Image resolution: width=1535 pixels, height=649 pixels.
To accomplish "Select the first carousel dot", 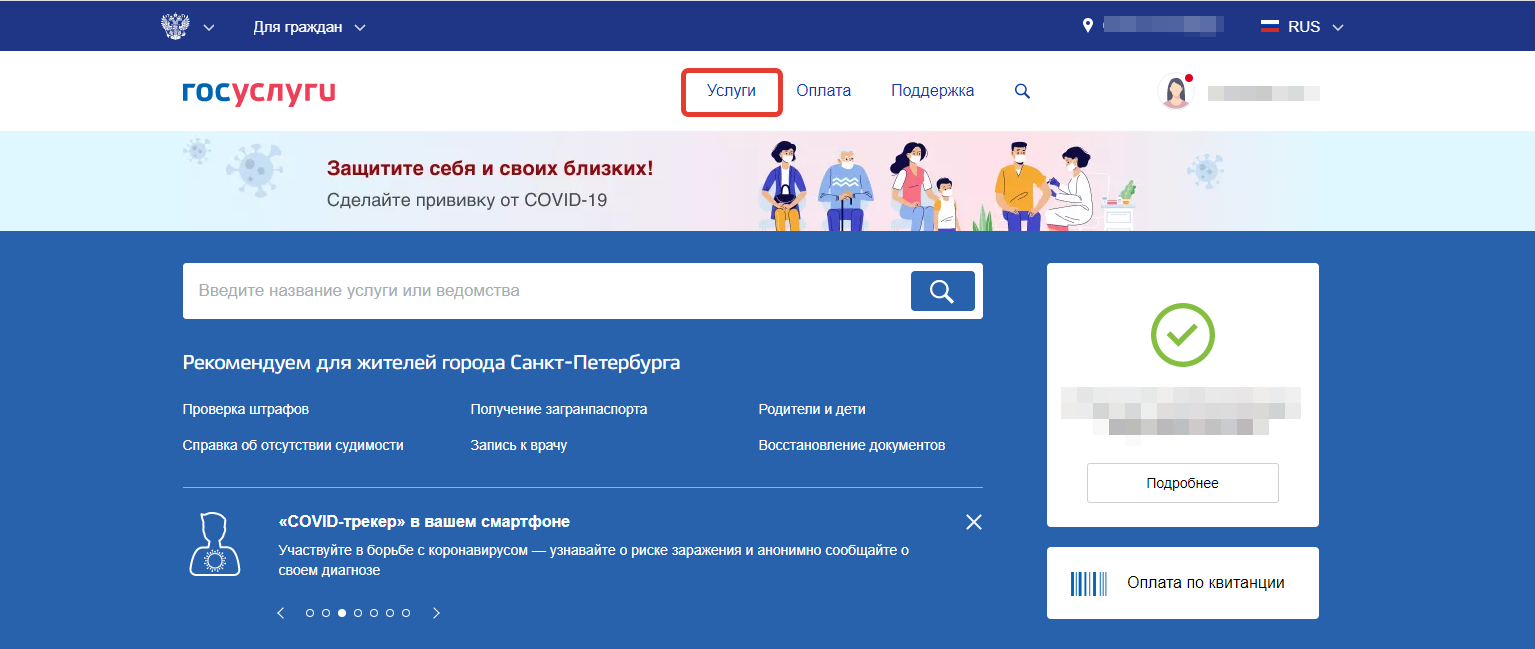I will [x=310, y=613].
